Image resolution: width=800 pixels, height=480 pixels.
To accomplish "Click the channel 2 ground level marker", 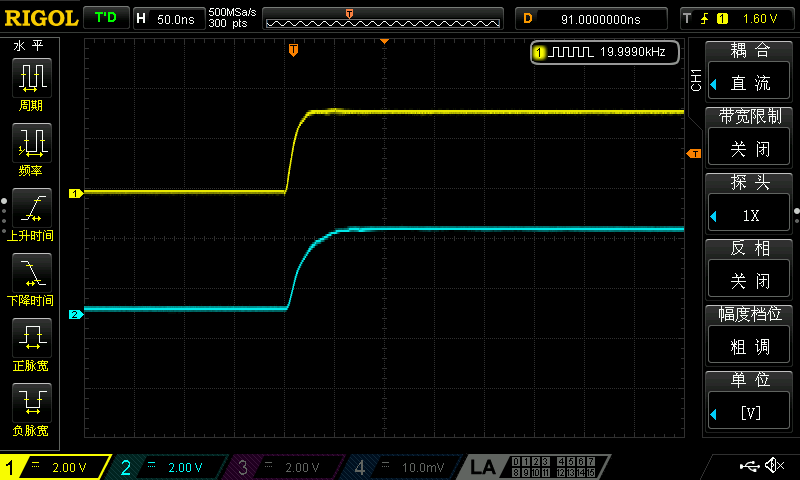I will (x=76, y=314).
